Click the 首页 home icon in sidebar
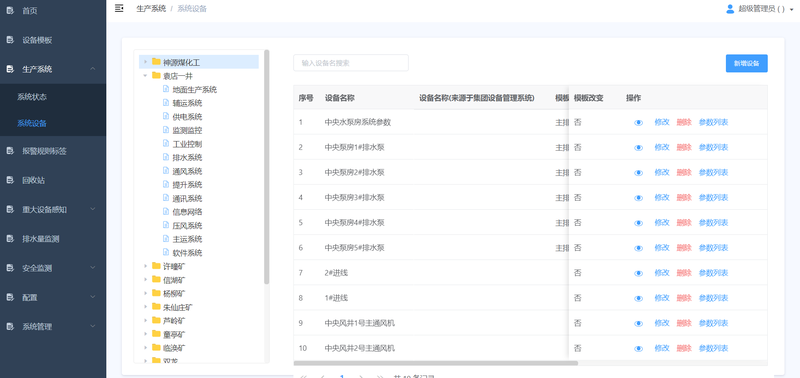Image resolution: width=800 pixels, height=378 pixels. 10,11
